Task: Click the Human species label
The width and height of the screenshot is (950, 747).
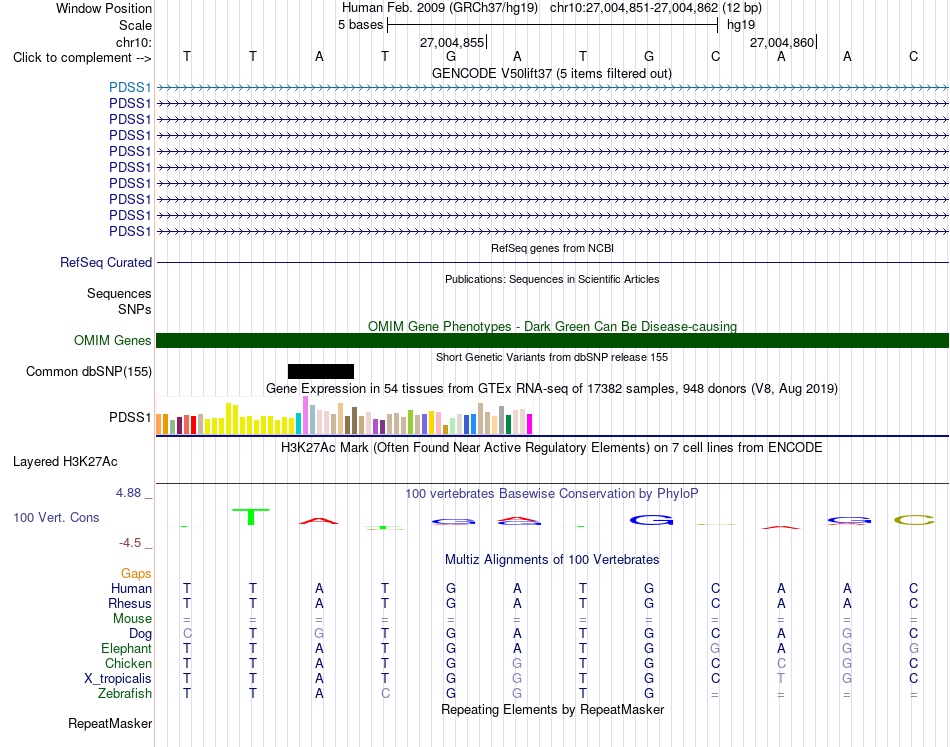Action: click(131, 588)
